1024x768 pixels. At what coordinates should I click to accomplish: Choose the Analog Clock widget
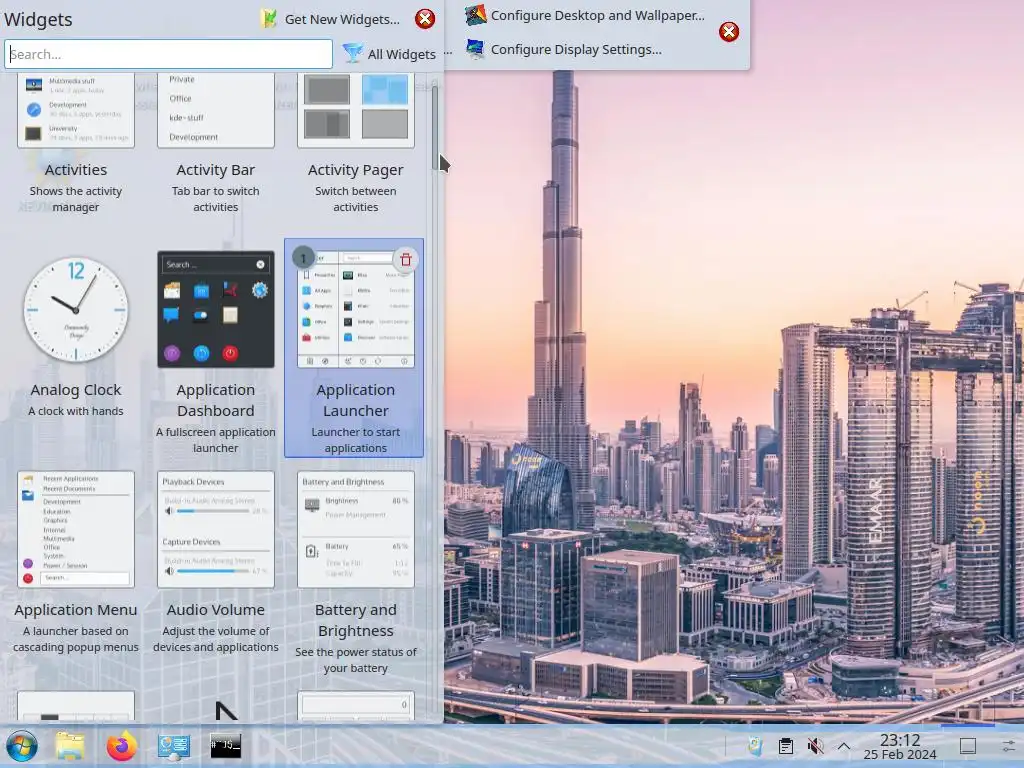pos(76,310)
